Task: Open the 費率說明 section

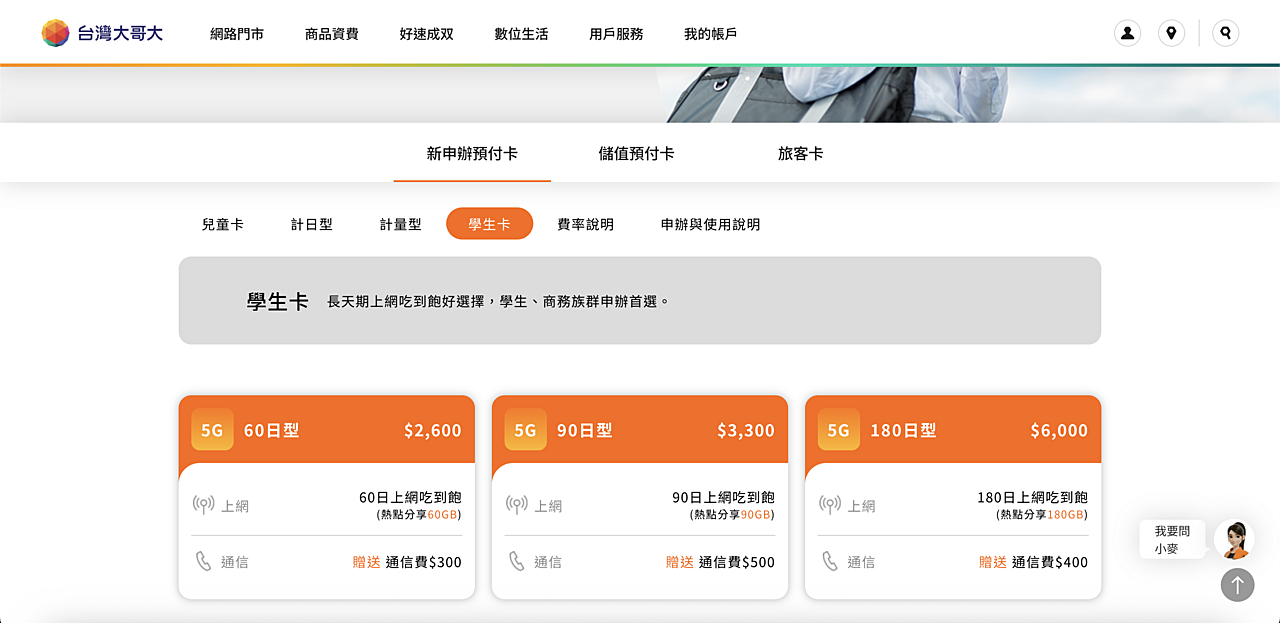Action: coord(585,224)
